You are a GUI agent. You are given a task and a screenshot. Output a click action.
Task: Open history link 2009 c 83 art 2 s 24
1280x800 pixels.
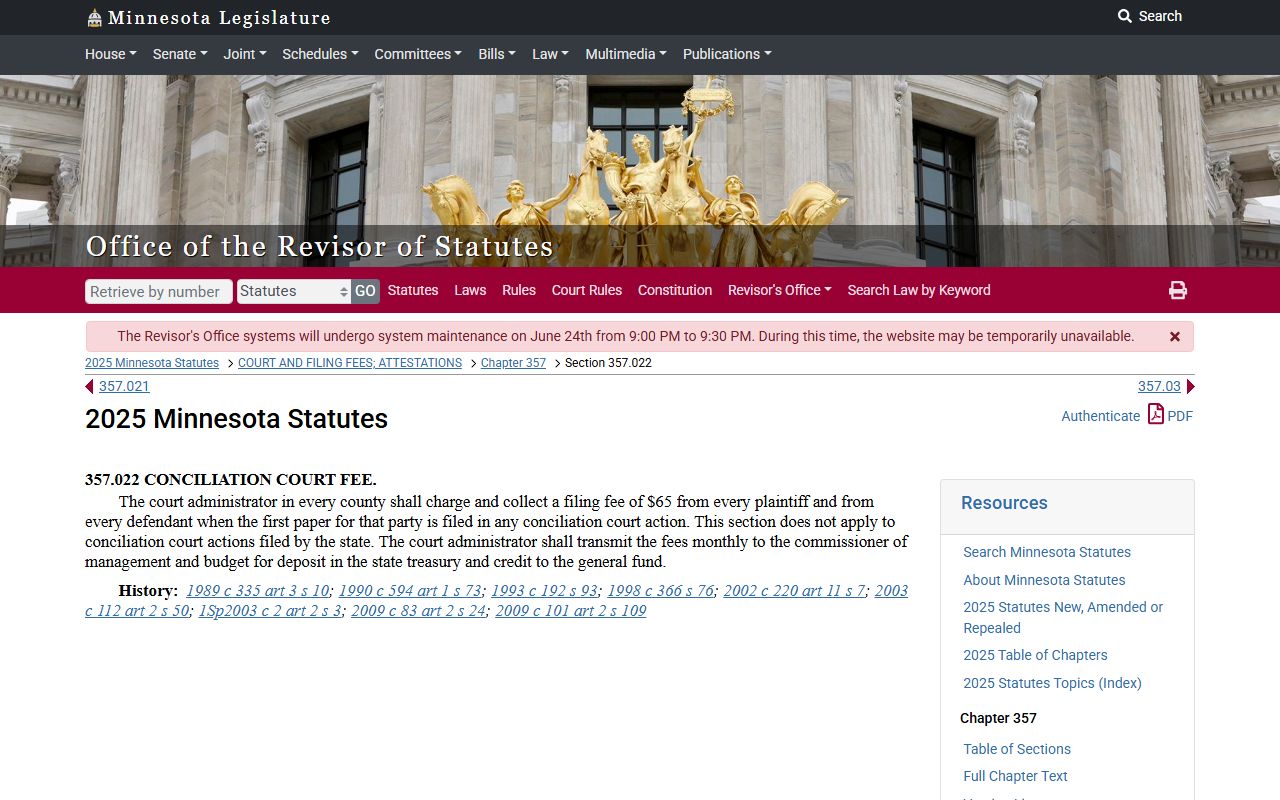coord(419,611)
